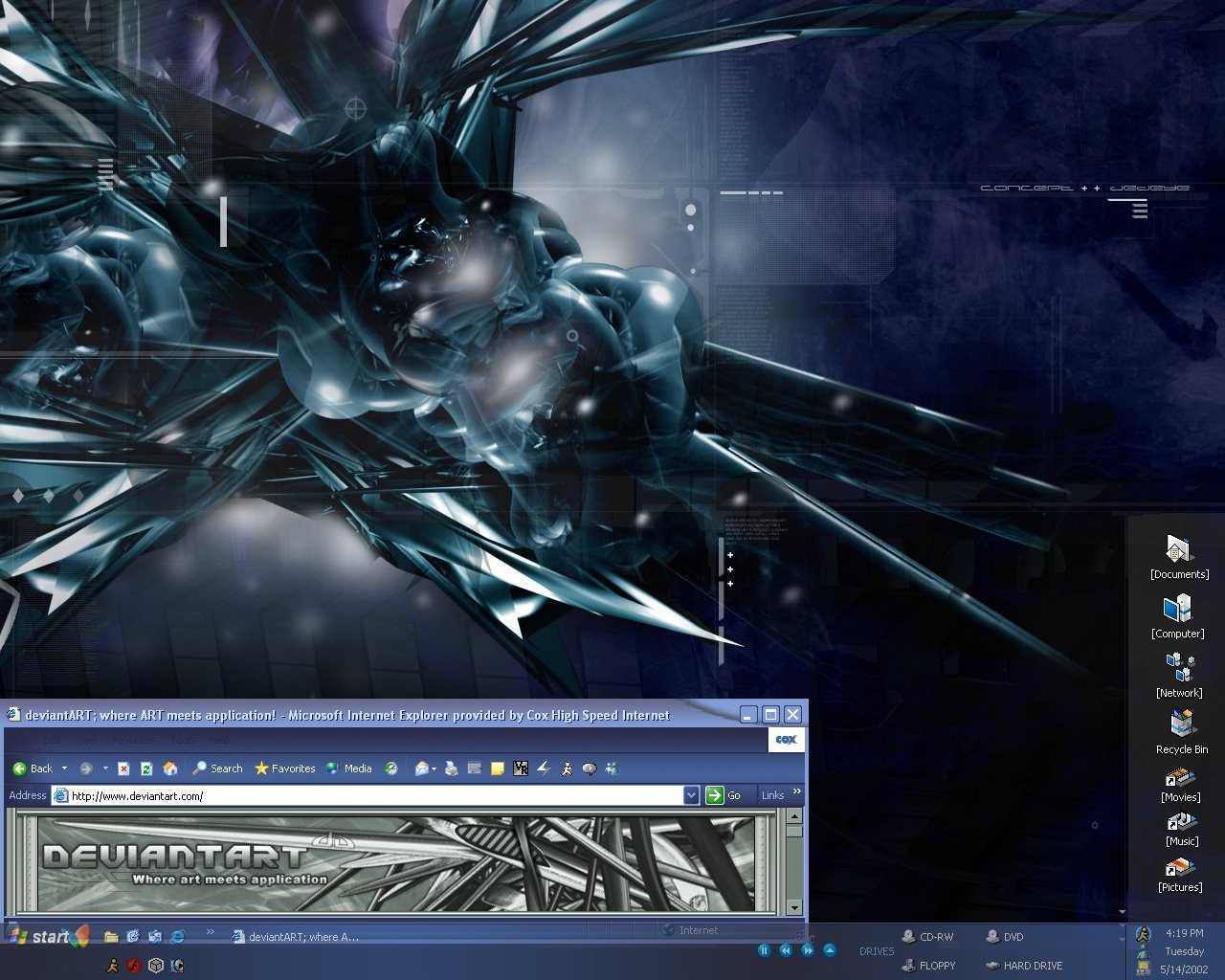The height and width of the screenshot is (980, 1225).
Task: Open the Search pane in IE toolbar
Action: [217, 768]
